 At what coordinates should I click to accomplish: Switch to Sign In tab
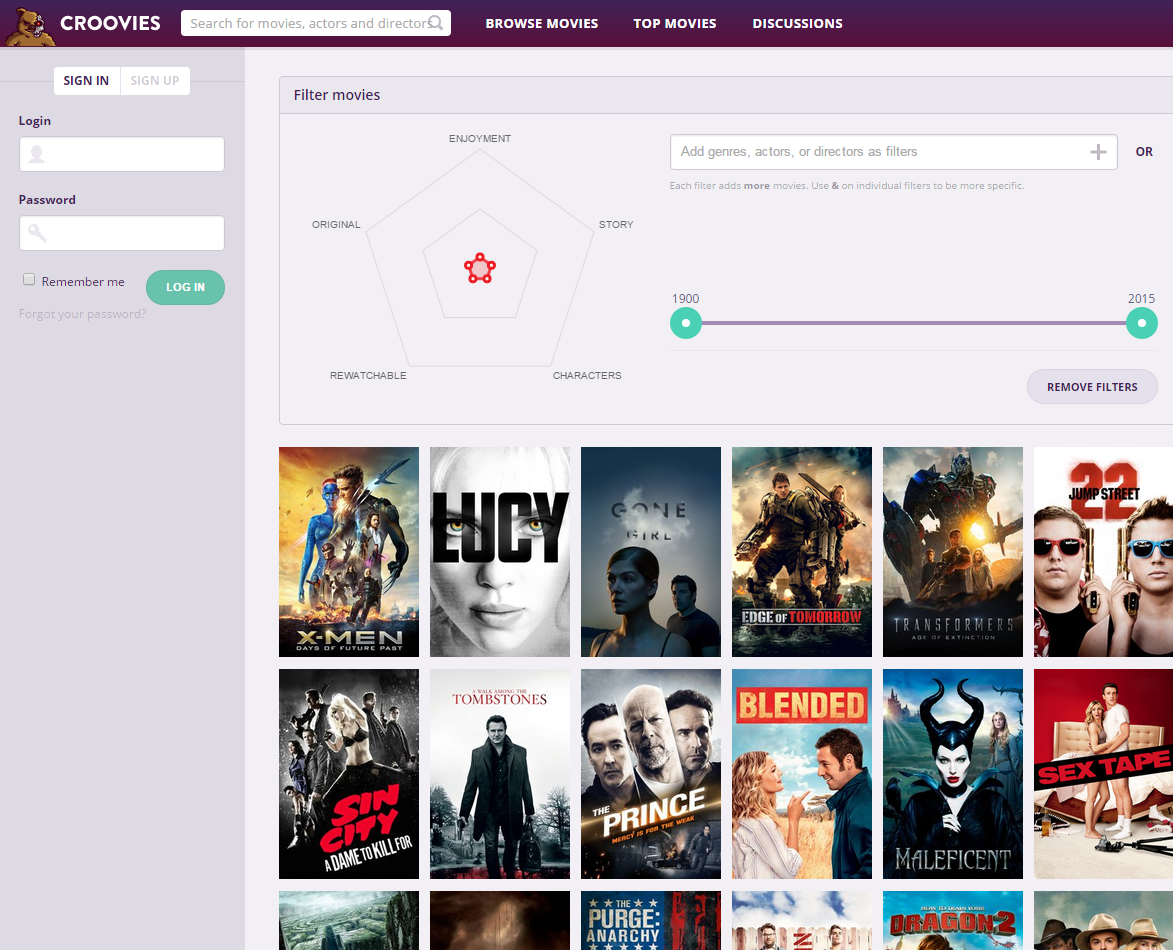coord(86,81)
